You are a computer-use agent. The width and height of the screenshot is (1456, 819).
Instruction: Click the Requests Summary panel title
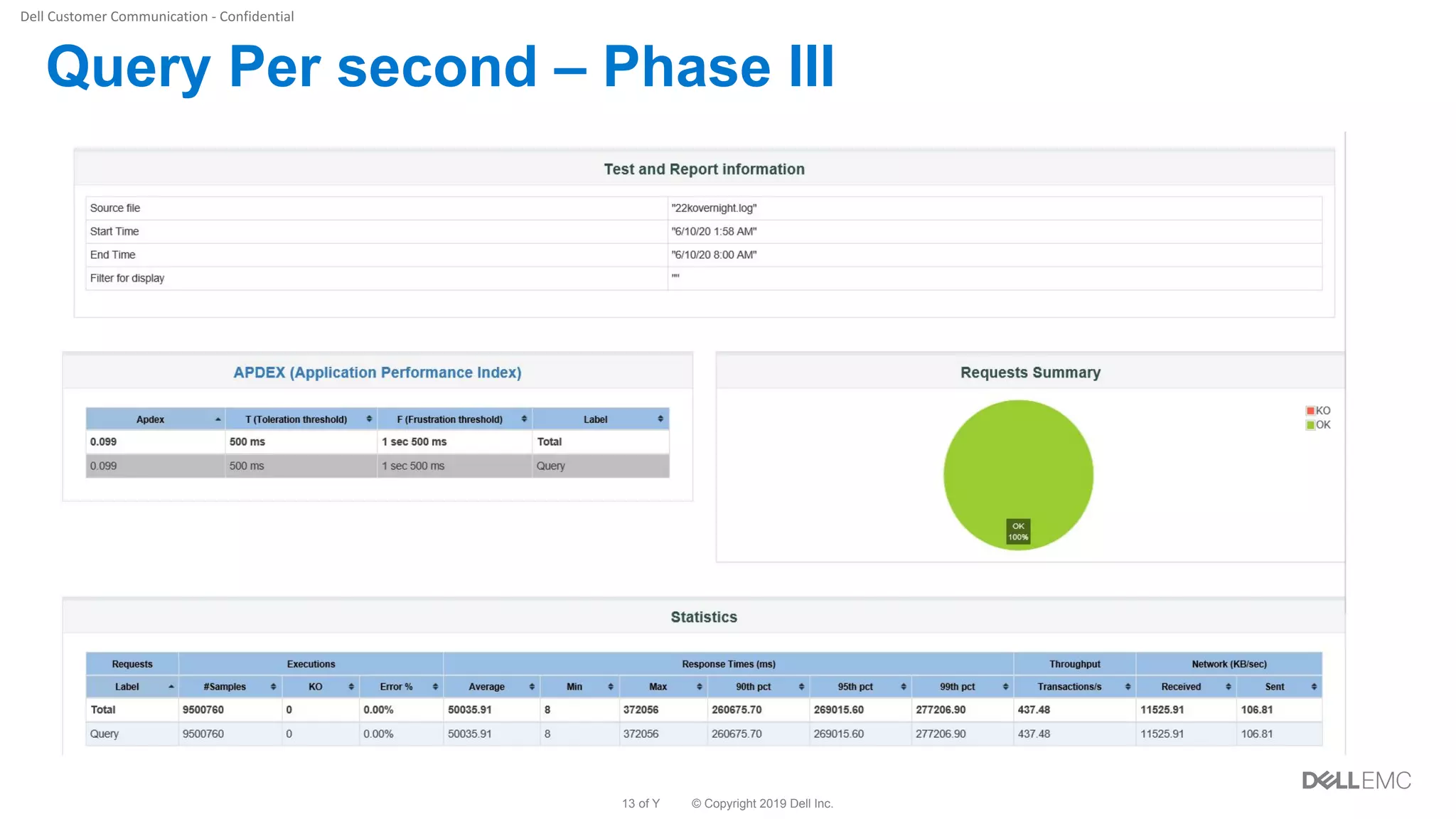pyautogui.click(x=1030, y=373)
